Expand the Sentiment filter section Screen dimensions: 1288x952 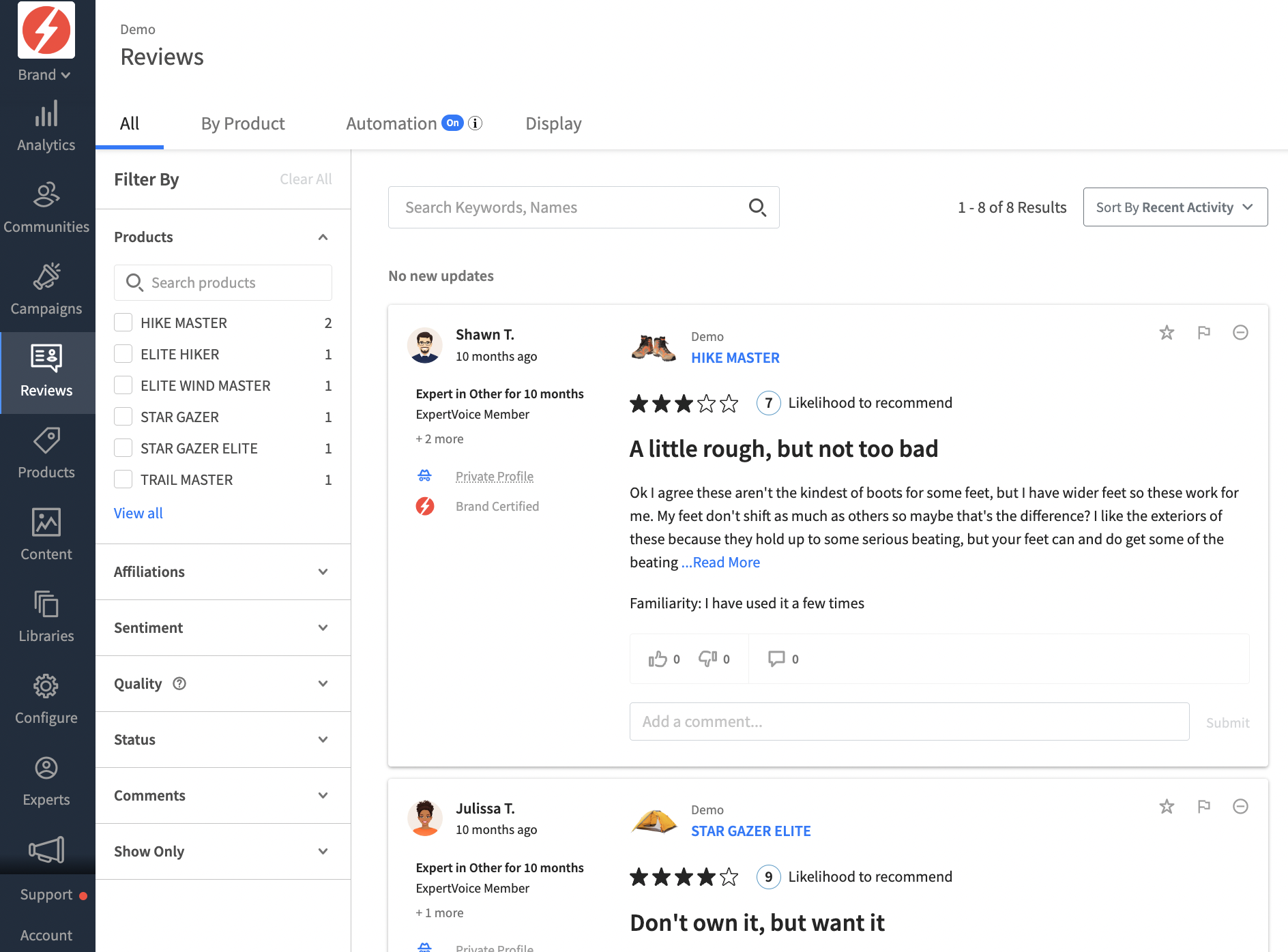tap(223, 628)
